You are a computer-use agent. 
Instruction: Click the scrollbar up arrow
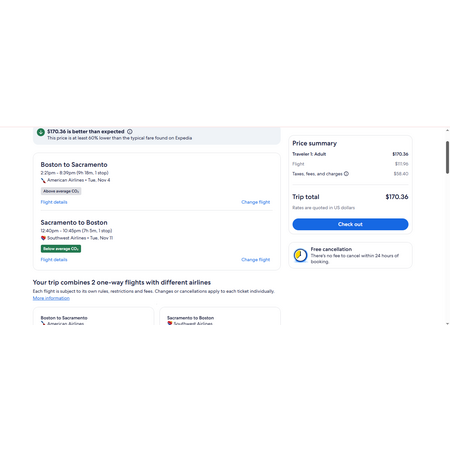447,130
